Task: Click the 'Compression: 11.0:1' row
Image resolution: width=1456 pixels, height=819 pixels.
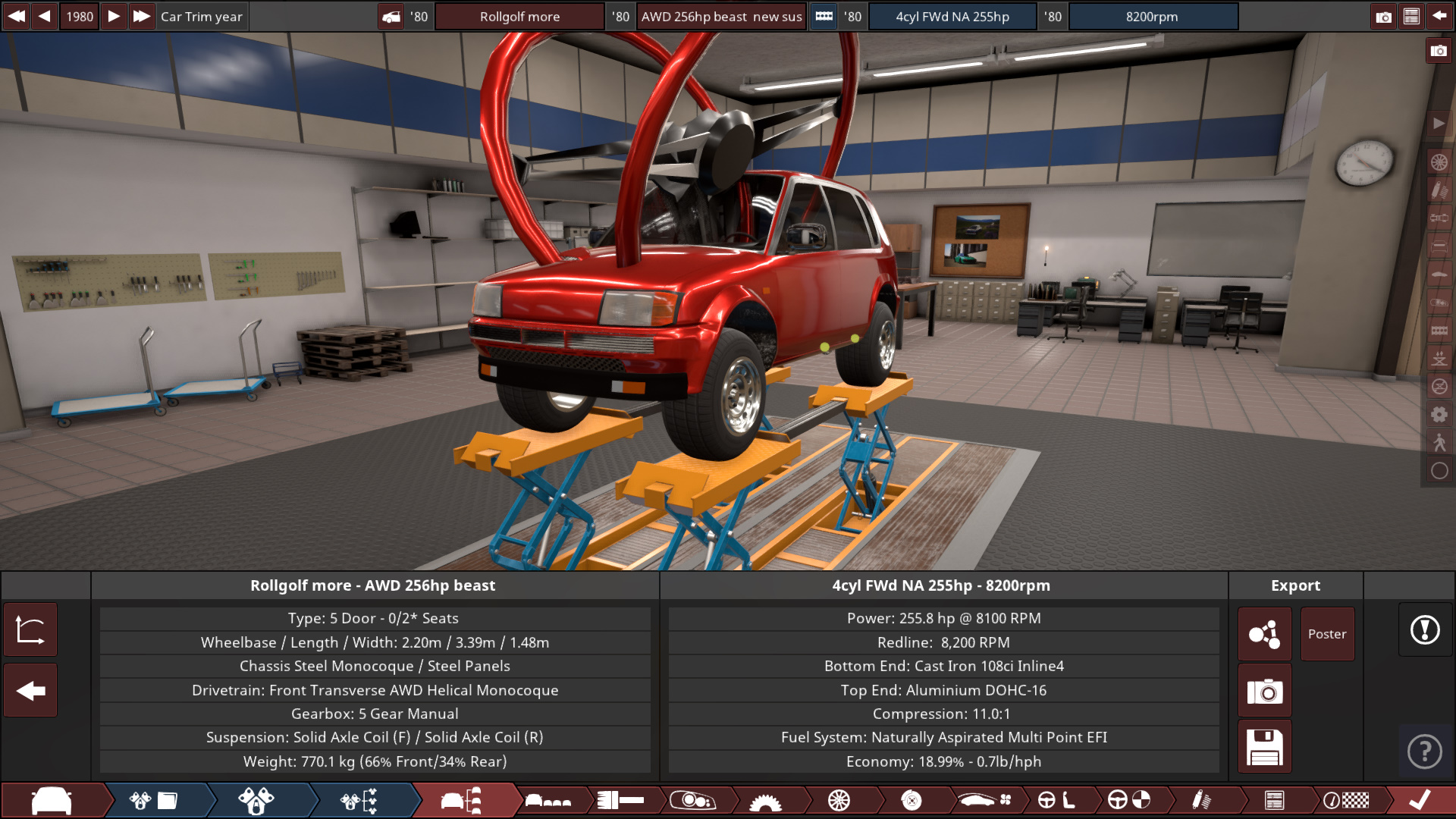Action: [943, 714]
